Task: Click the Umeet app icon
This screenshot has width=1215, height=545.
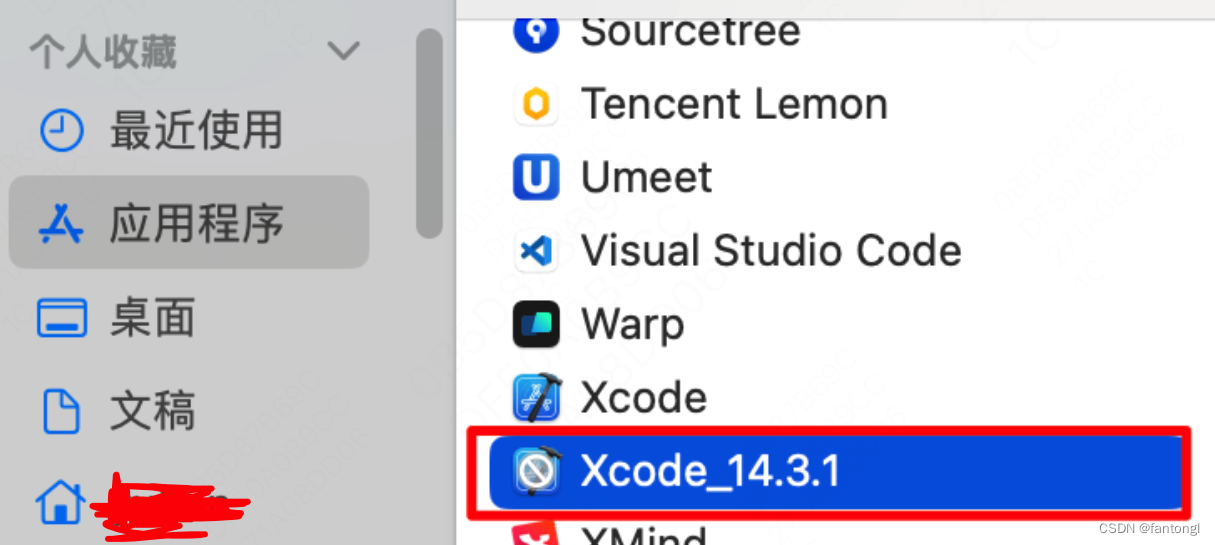Action: [537, 178]
